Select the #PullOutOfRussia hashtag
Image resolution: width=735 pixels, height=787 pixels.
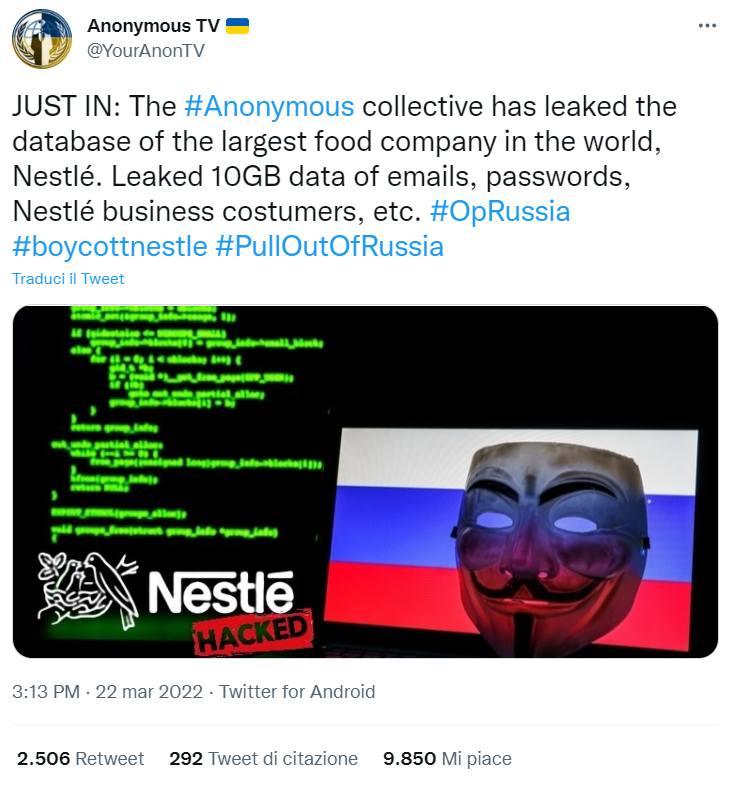tap(329, 246)
